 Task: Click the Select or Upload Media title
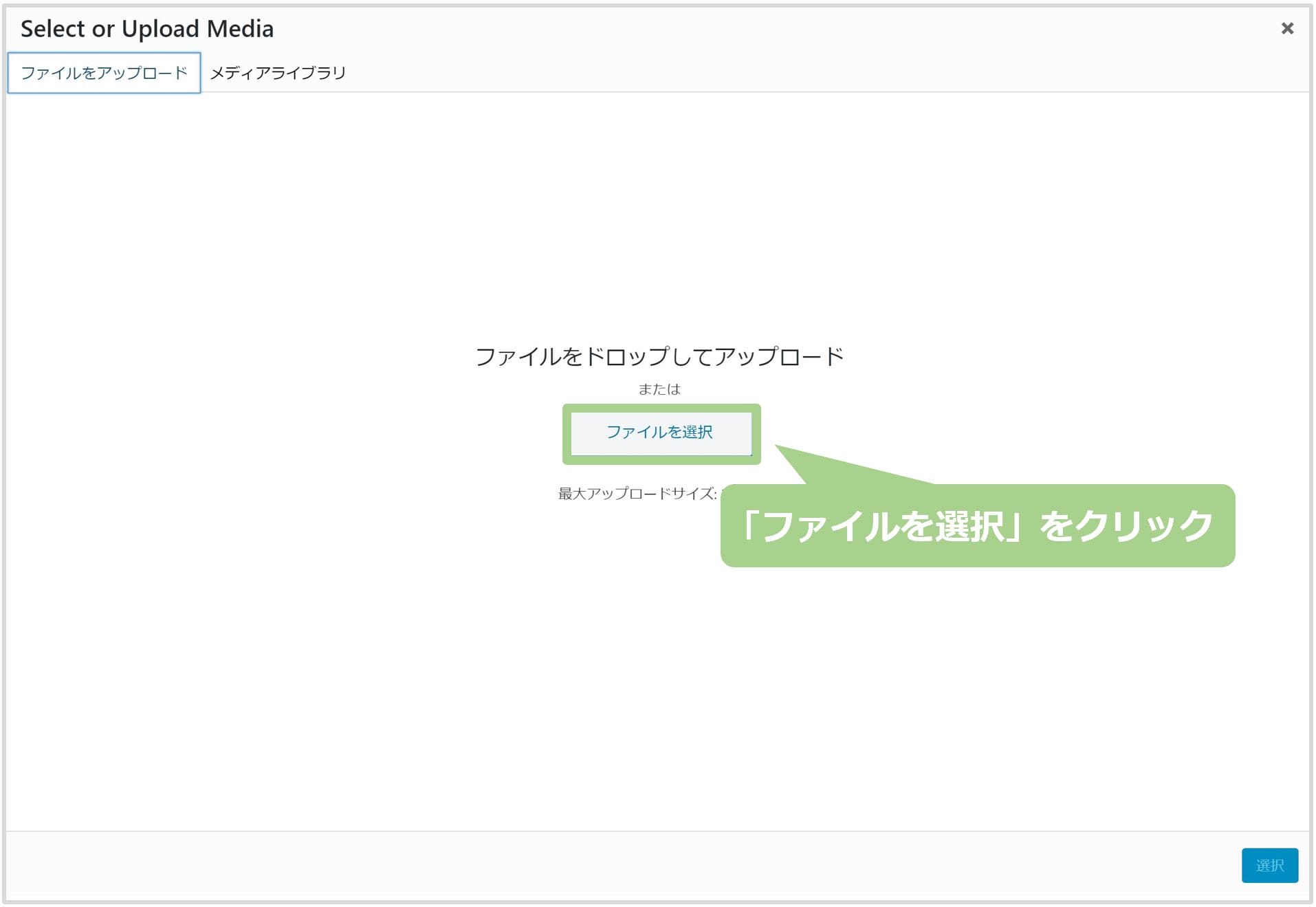pos(146,29)
